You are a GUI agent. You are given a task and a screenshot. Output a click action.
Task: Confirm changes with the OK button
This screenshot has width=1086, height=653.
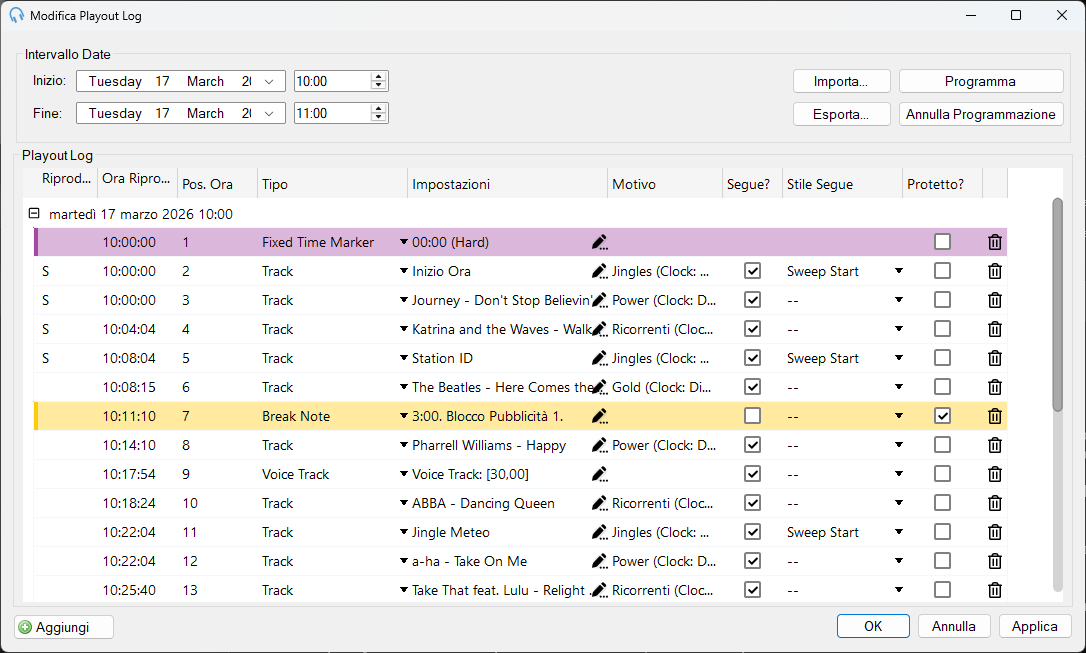(x=873, y=626)
